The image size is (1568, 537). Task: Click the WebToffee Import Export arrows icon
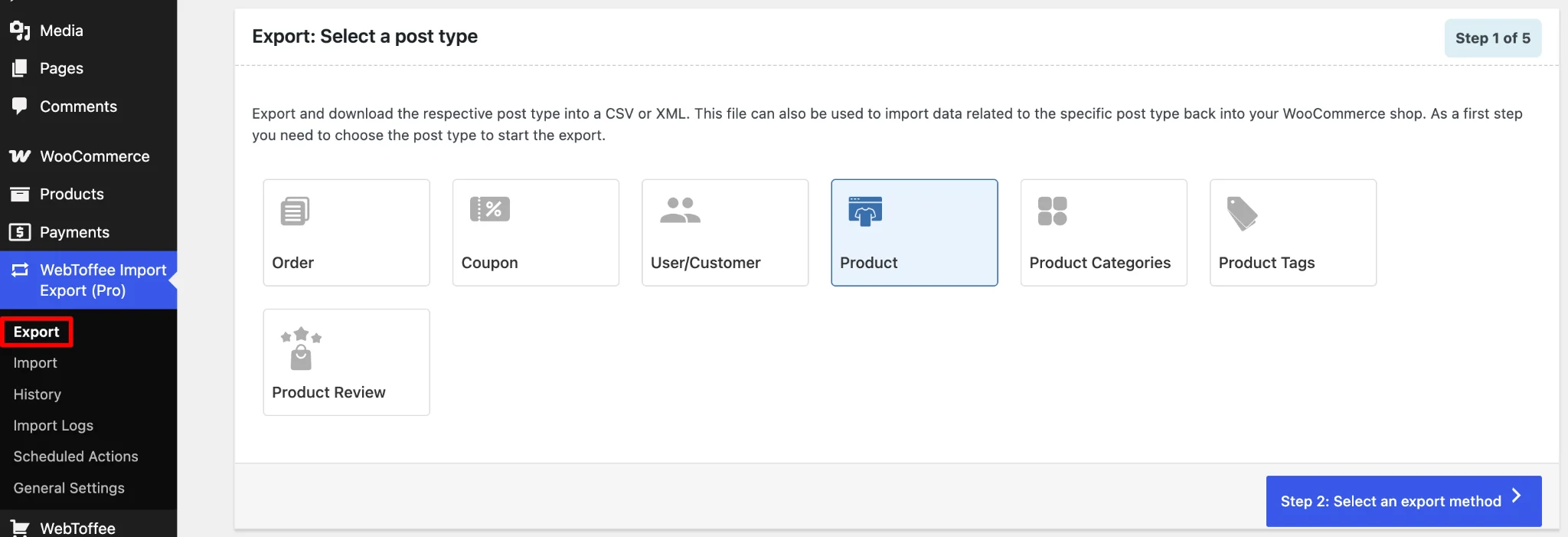[20, 270]
